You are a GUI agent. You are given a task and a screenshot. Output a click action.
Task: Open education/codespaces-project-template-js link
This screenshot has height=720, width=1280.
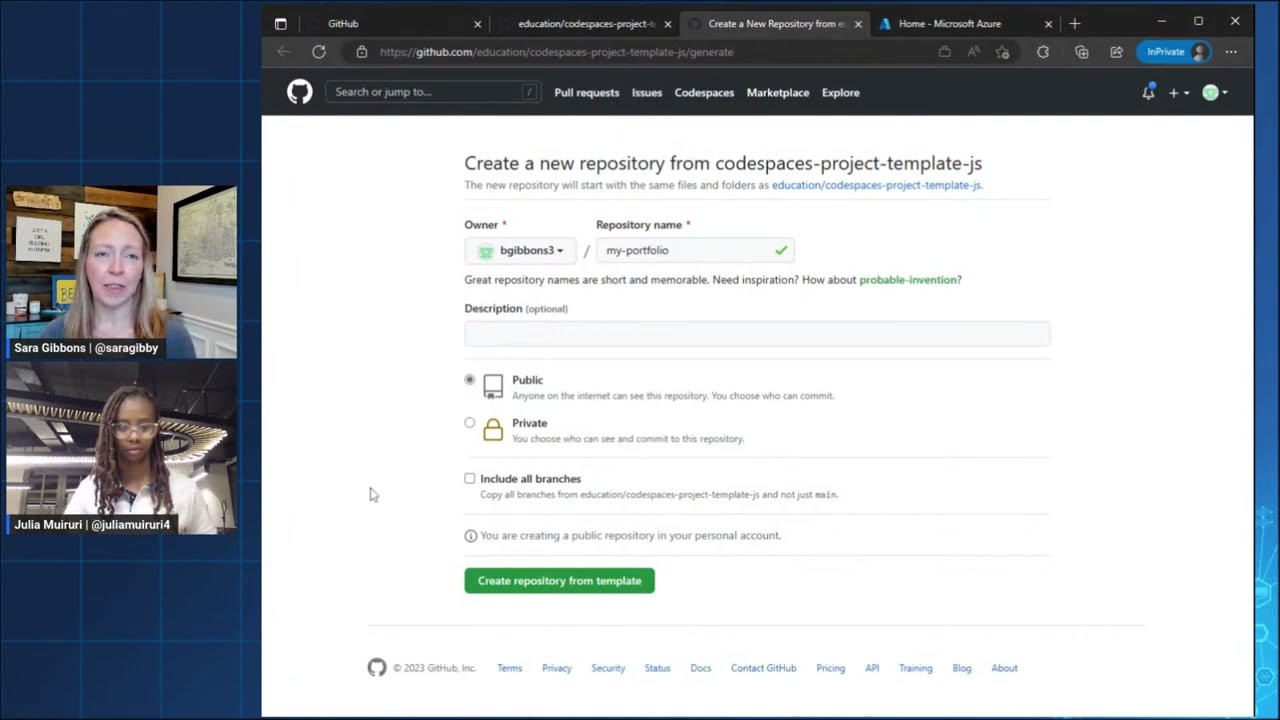click(x=876, y=185)
